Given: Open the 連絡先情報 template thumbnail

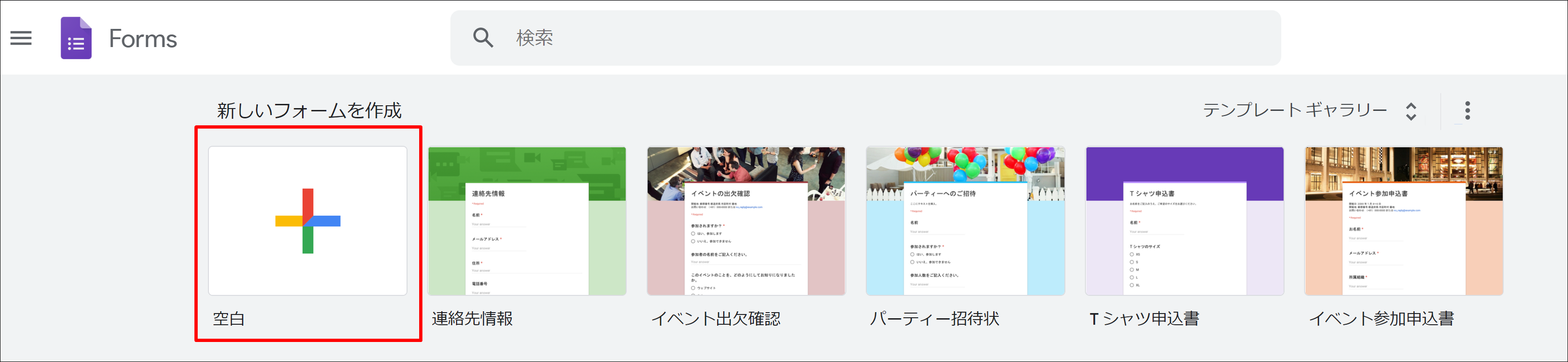Looking at the screenshot, I should pyautogui.click(x=527, y=221).
